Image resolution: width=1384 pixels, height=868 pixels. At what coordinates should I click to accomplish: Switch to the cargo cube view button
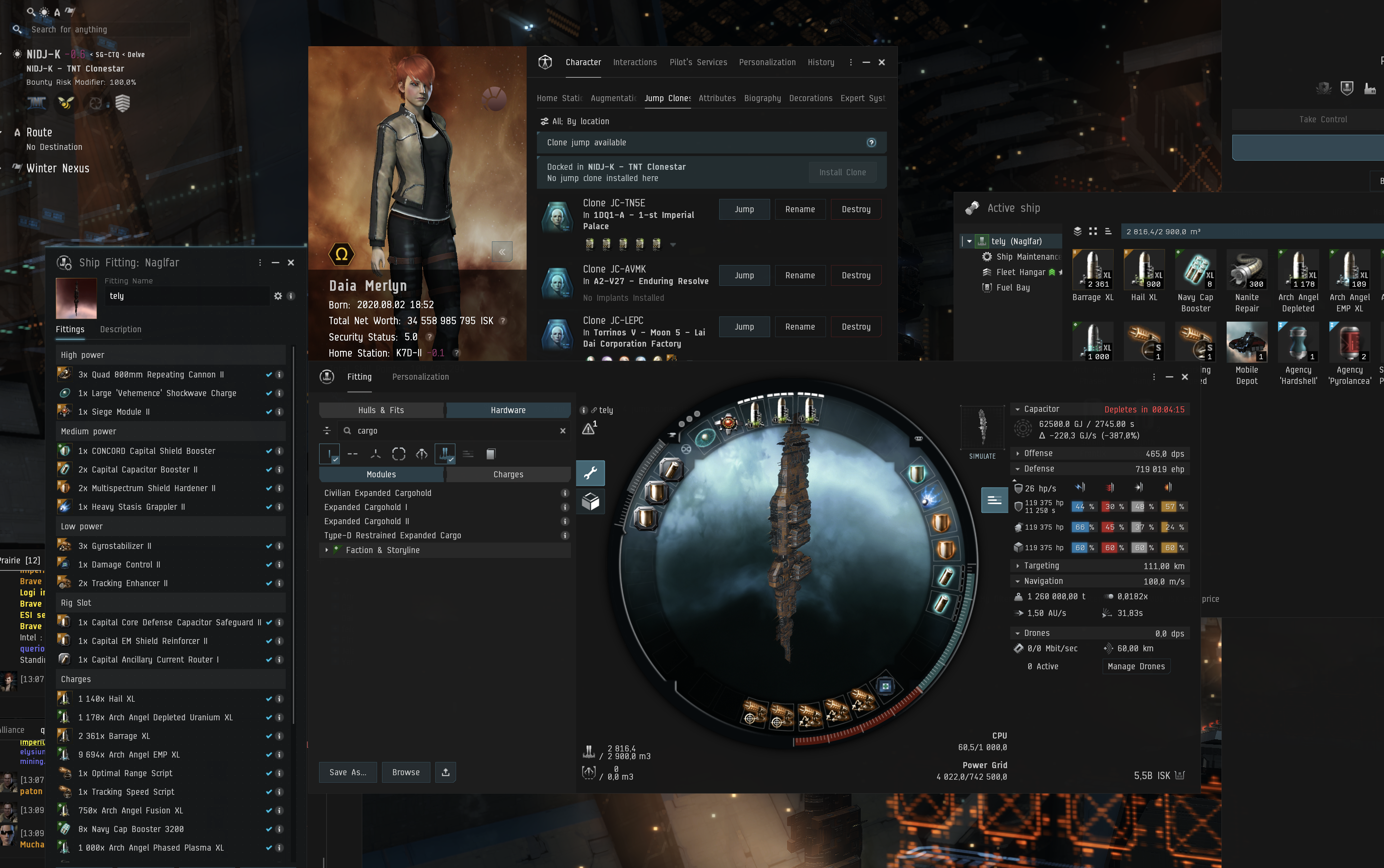pyautogui.click(x=590, y=501)
